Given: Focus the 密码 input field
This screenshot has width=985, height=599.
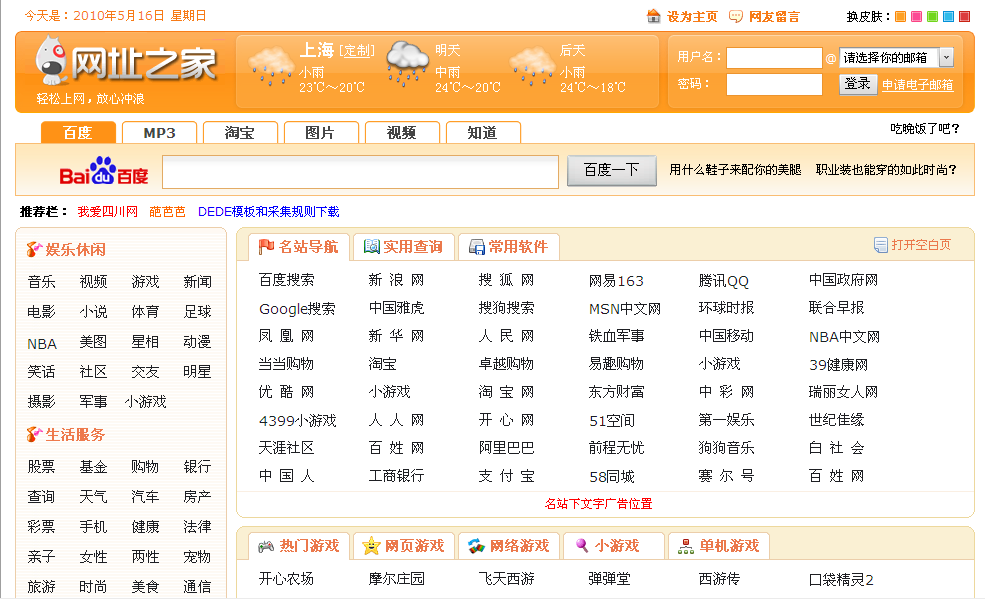Looking at the screenshot, I should click(x=774, y=84).
